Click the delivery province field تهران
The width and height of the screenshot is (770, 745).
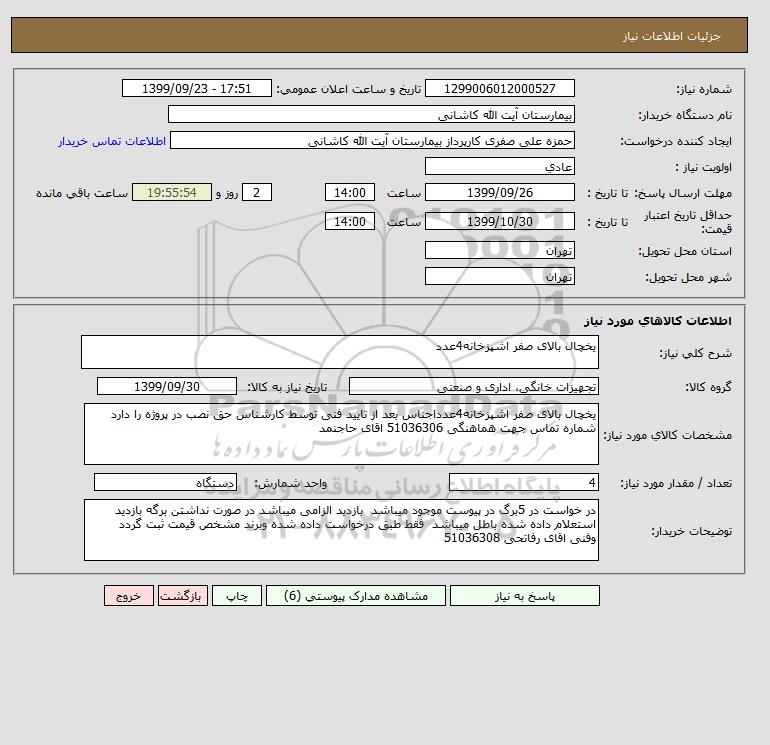tap(499, 250)
